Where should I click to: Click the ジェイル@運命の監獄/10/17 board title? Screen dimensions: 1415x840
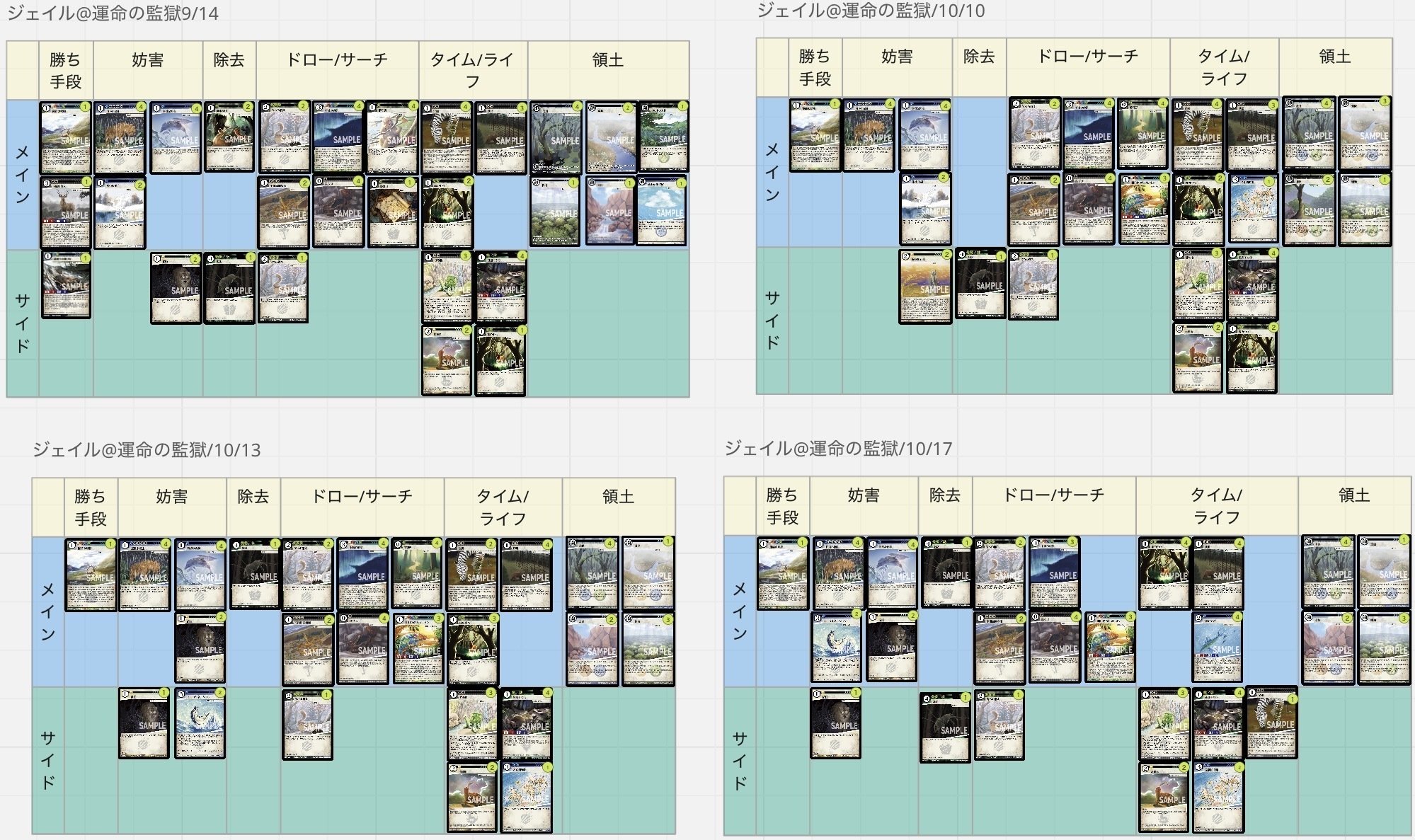coord(838,449)
